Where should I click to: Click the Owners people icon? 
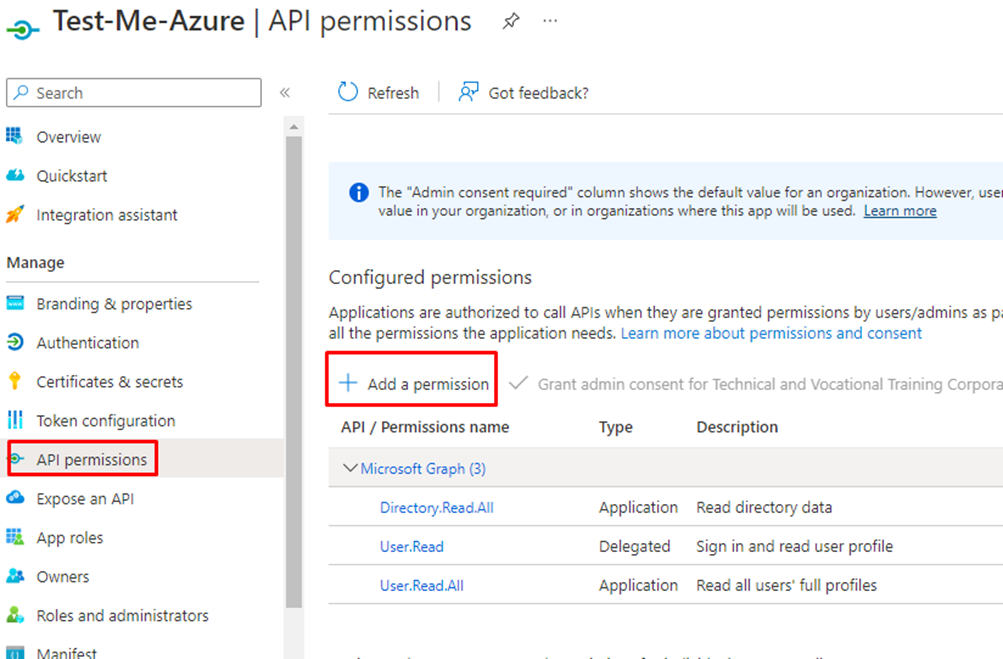pyautogui.click(x=15, y=576)
